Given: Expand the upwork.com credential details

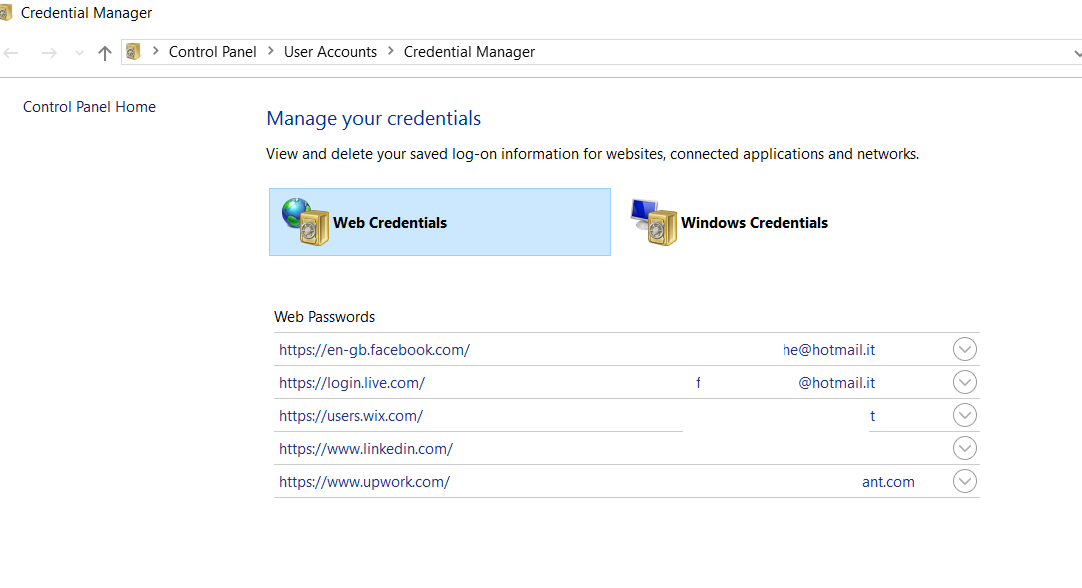Looking at the screenshot, I should pos(965,482).
